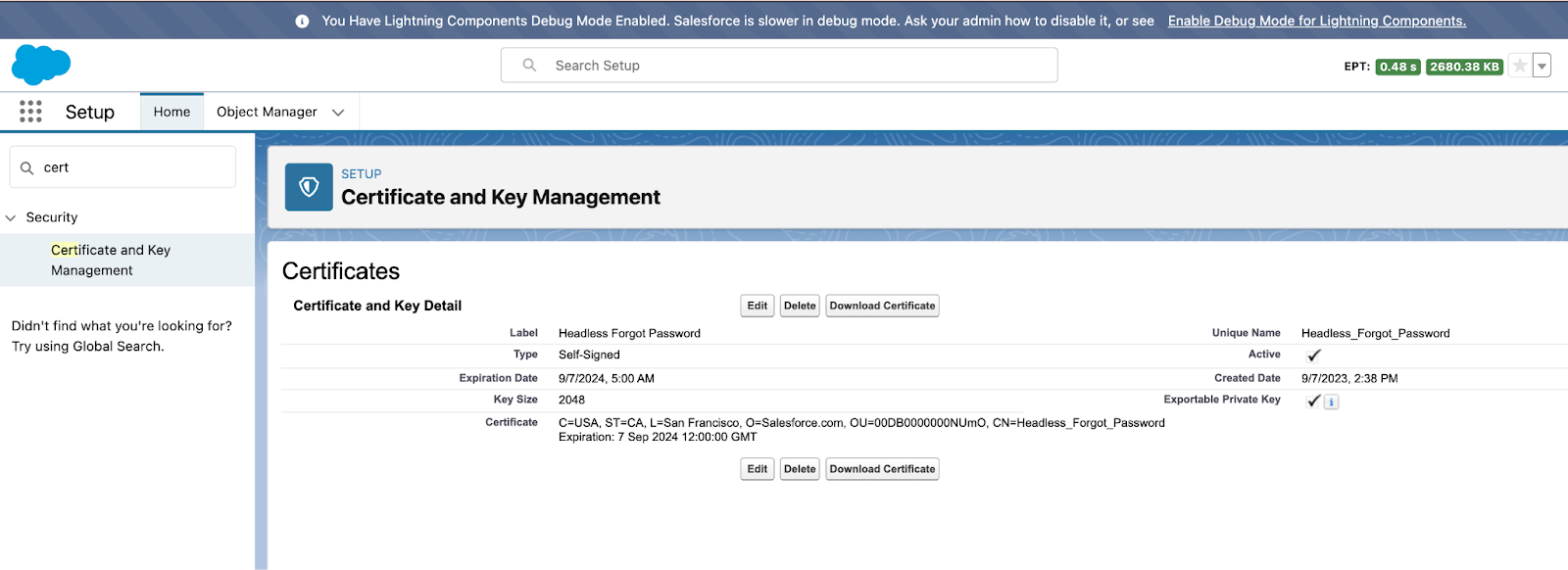1568x570 pixels.
Task: Switch to the Home tab
Action: (x=171, y=112)
